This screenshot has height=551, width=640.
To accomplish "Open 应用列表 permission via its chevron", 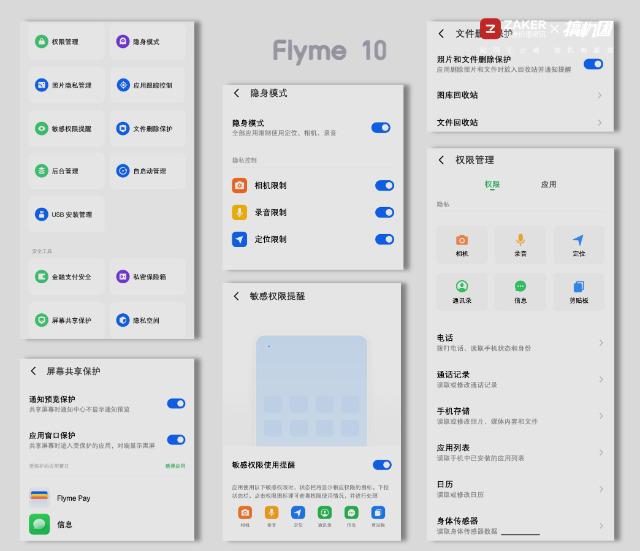I will [601, 452].
